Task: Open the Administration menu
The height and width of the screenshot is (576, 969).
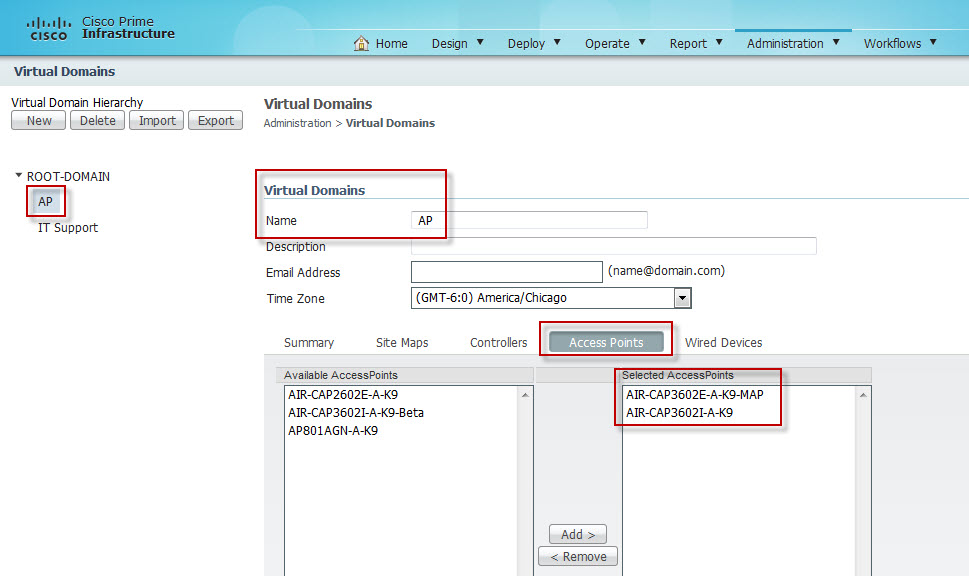Action: 785,44
